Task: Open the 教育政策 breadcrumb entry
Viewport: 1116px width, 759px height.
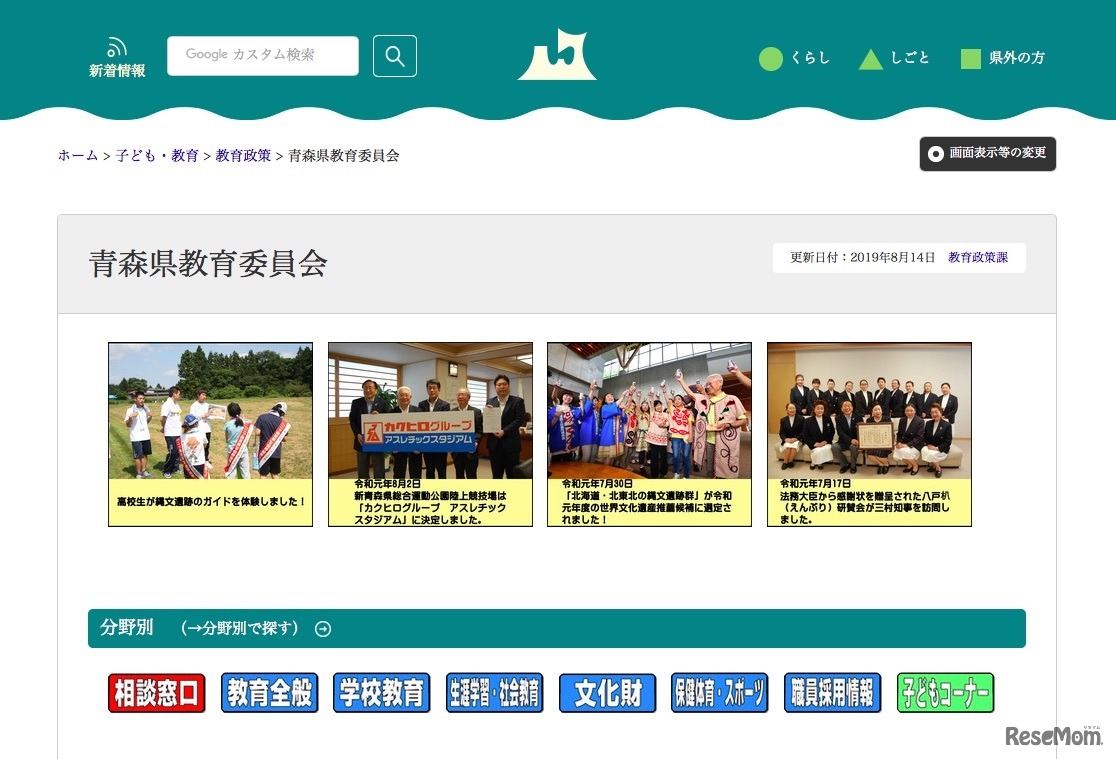Action: tap(243, 156)
